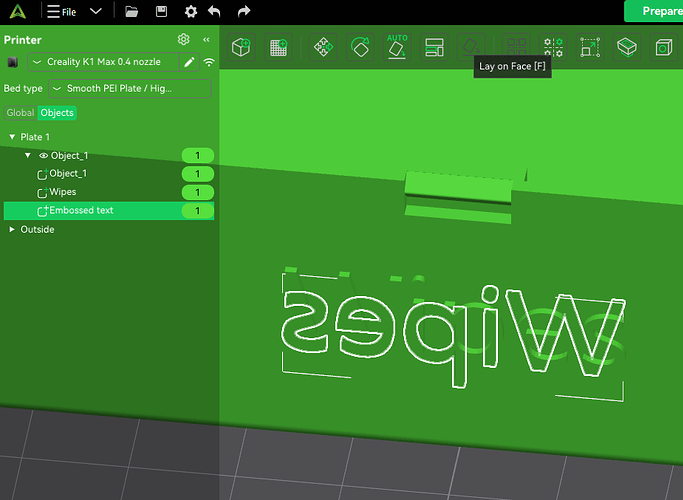Screen dimensions: 683x500
Task: Click the Open folder icon
Action: 132,12
